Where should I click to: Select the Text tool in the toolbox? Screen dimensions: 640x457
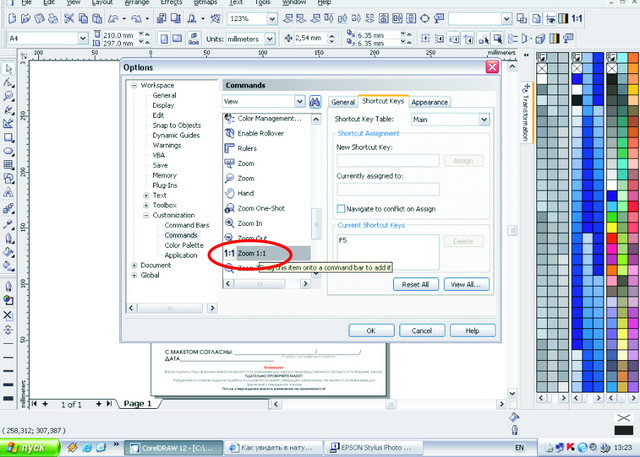coord(8,193)
